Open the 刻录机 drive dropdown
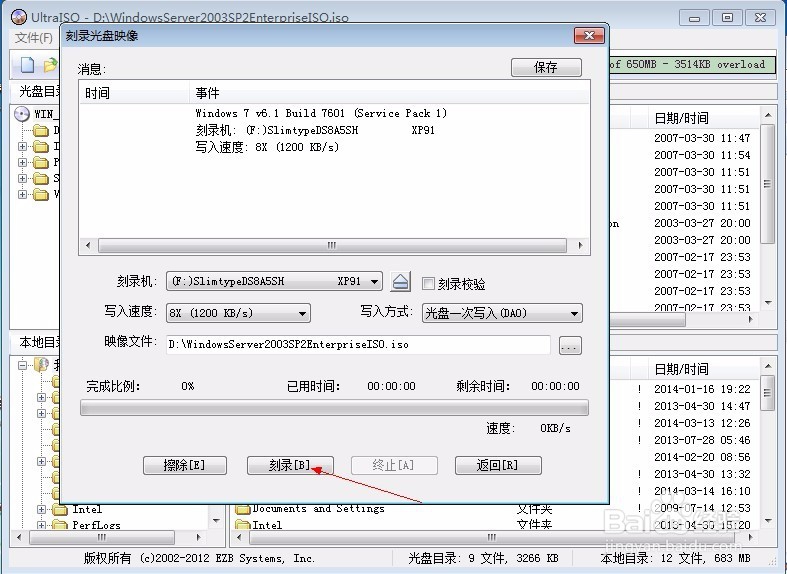 point(274,281)
